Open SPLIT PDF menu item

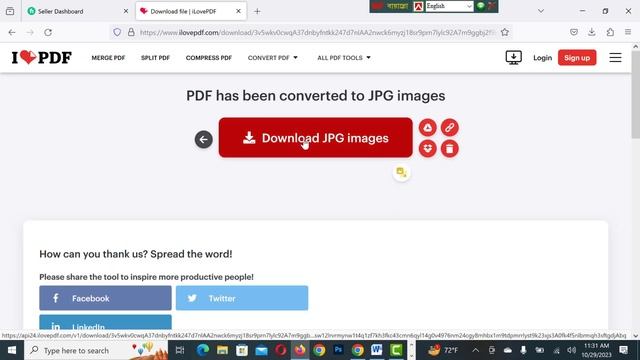point(155,58)
